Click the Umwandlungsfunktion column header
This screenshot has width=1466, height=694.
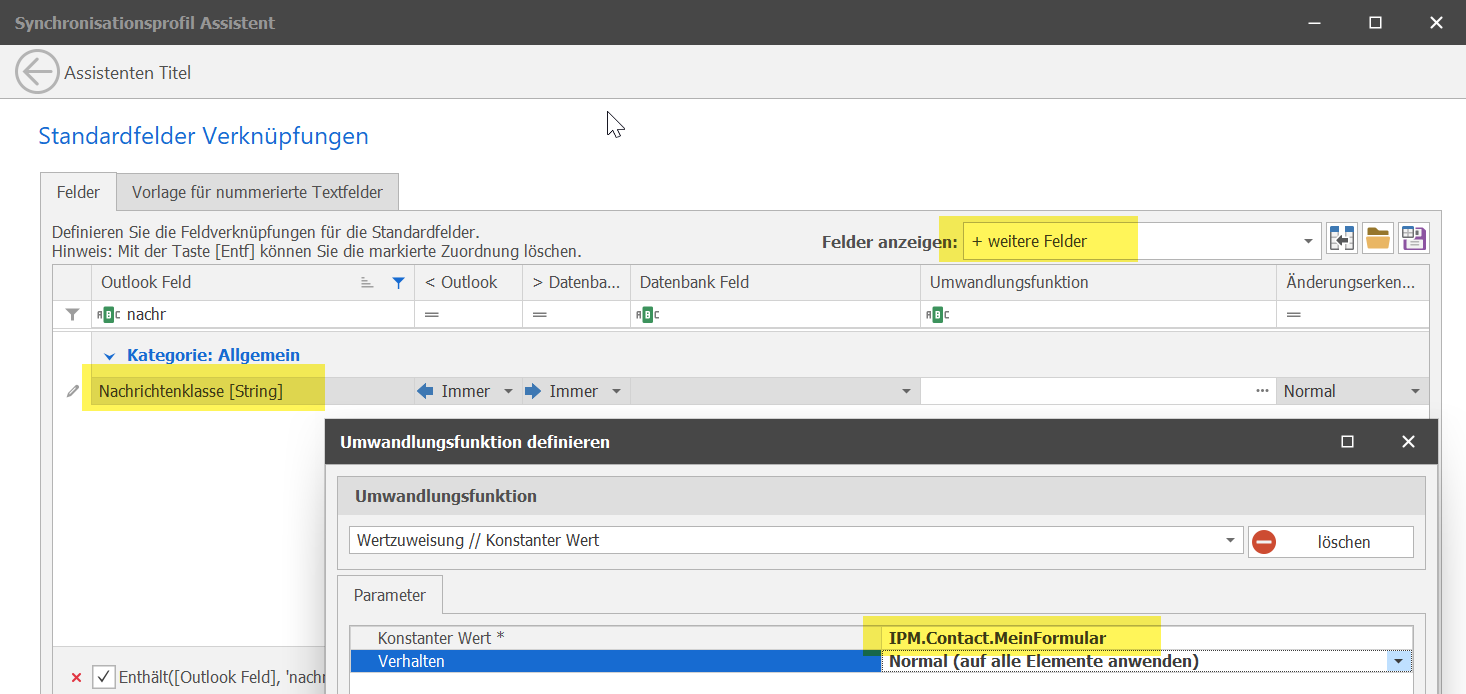(x=1098, y=282)
